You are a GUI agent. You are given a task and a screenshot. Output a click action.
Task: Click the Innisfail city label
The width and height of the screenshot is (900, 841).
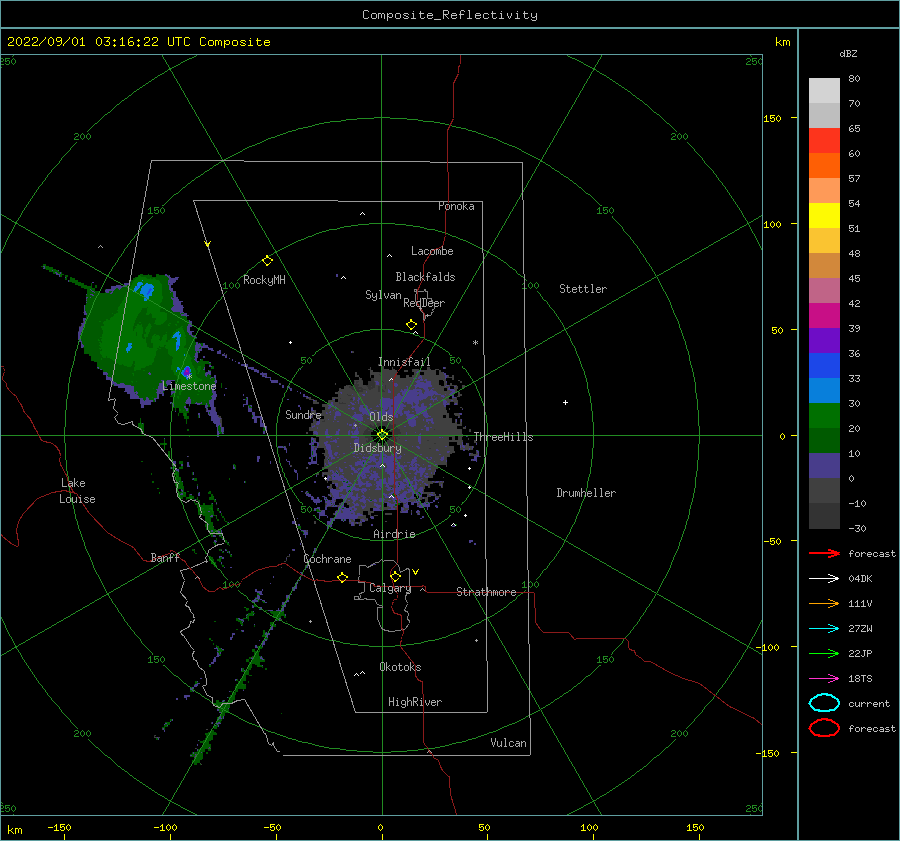[404, 362]
